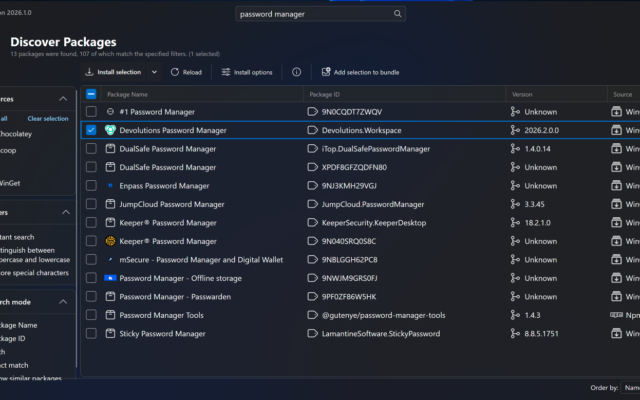640x400 pixels.
Task: Click the Password Manager Offline storage blue icon
Action: (110, 278)
